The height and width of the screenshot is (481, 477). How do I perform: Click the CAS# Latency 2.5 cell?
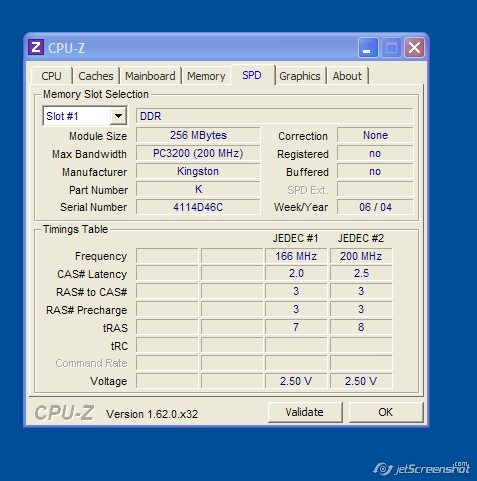(x=361, y=274)
